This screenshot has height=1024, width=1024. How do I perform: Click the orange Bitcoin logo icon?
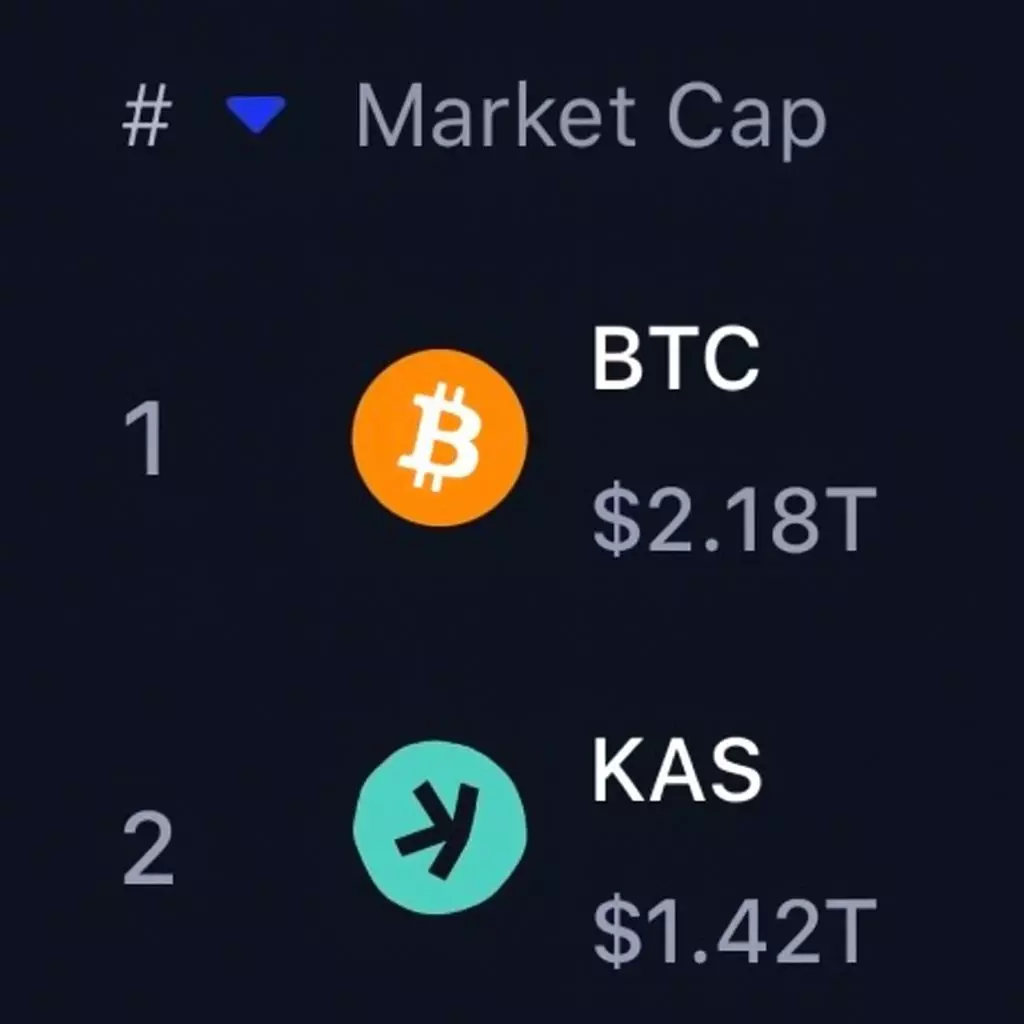coord(440,438)
